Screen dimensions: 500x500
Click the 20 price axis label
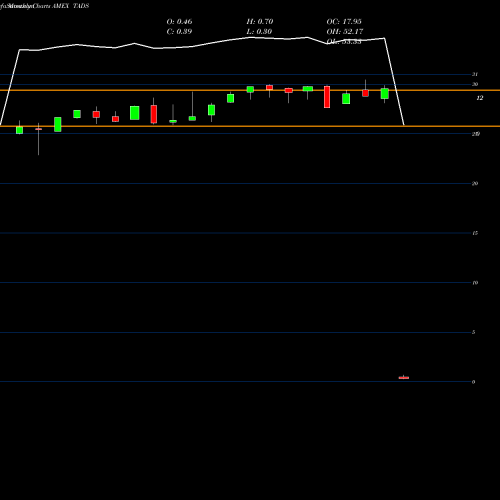(x=475, y=183)
